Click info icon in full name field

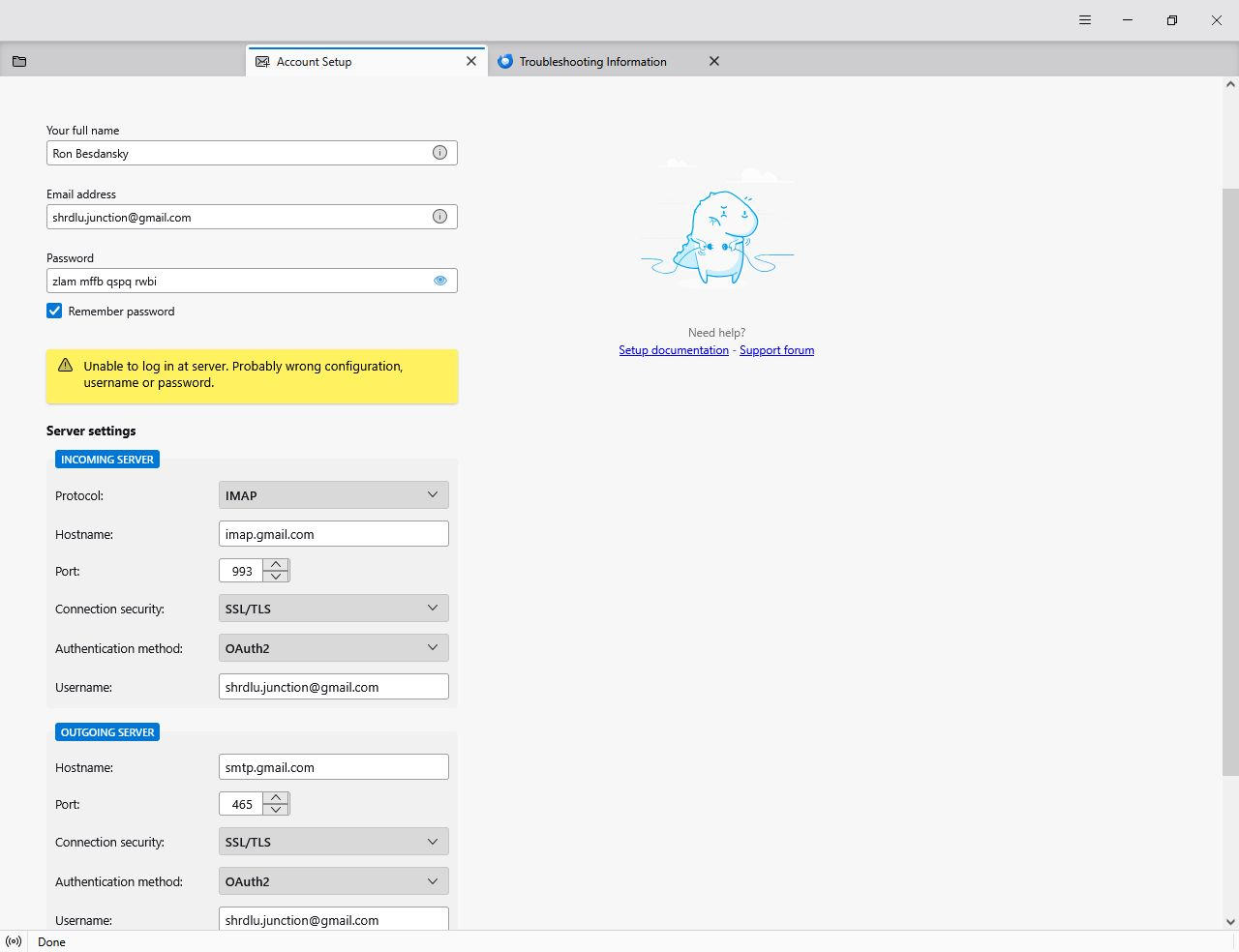[439, 153]
